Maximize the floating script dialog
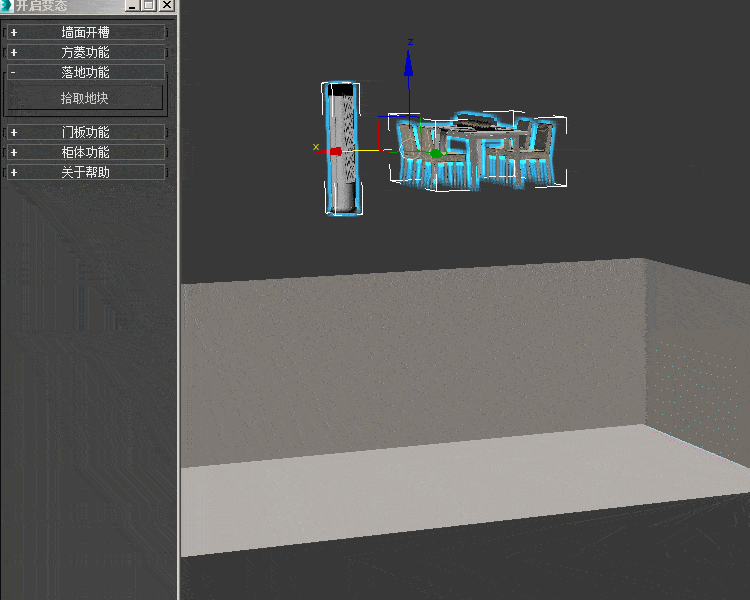Image resolution: width=750 pixels, height=600 pixels. (x=149, y=5)
